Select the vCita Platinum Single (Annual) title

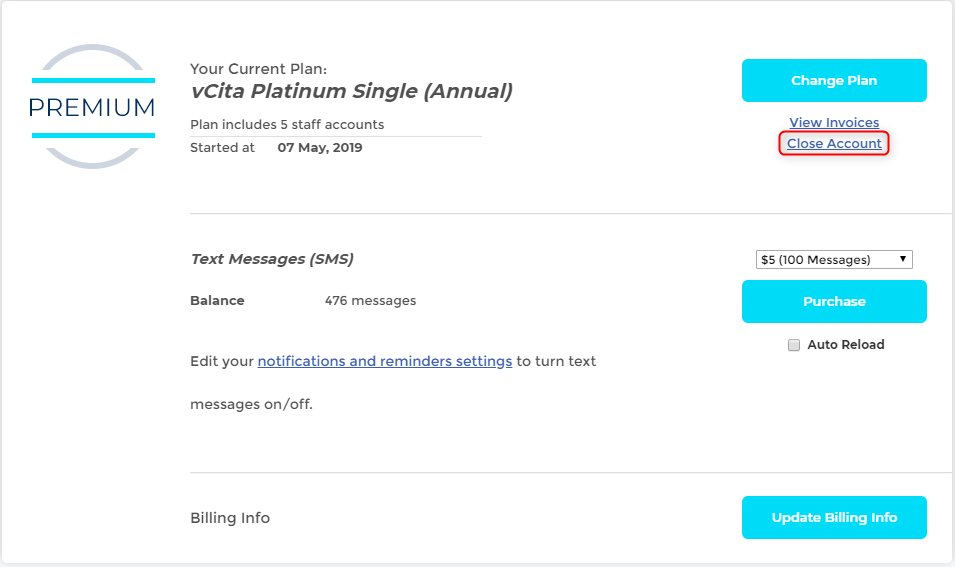pos(351,91)
